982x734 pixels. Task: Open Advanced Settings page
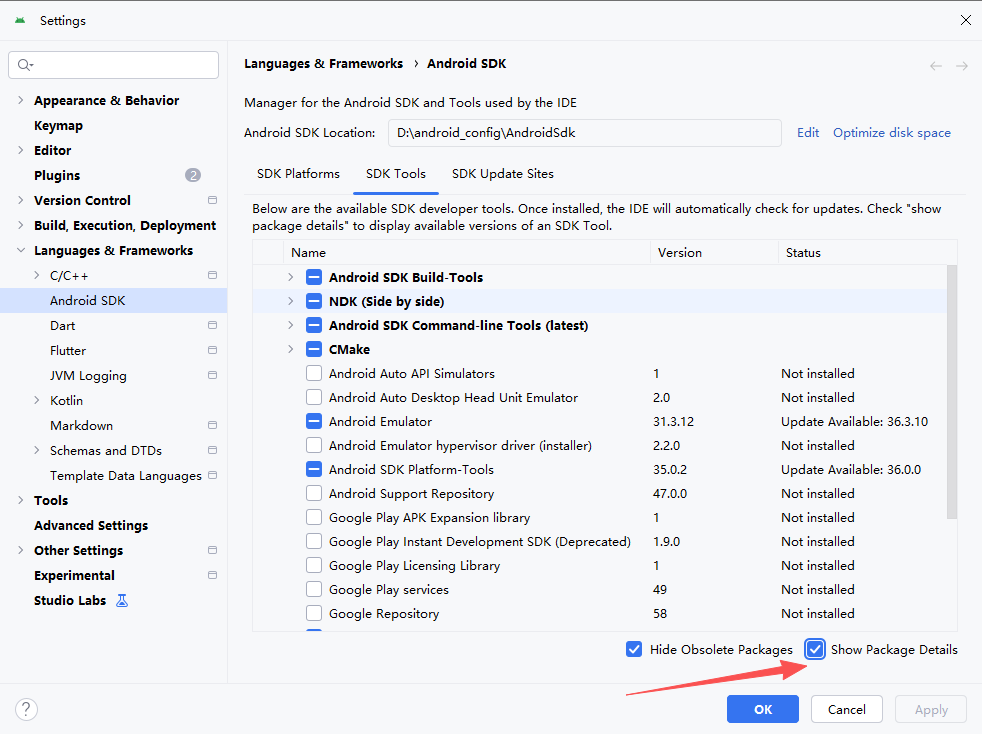[x=91, y=525]
